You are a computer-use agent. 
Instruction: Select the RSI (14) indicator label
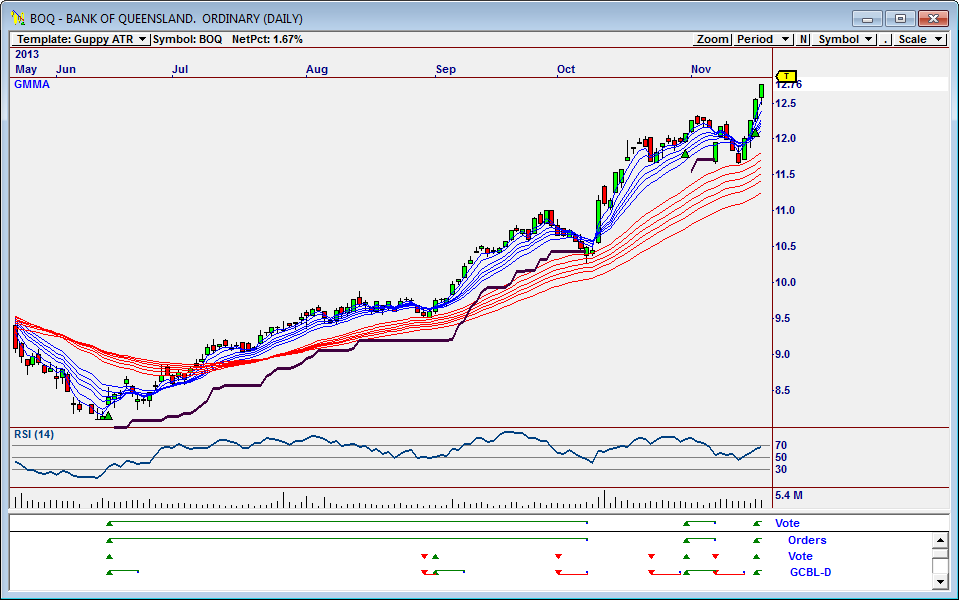34,434
